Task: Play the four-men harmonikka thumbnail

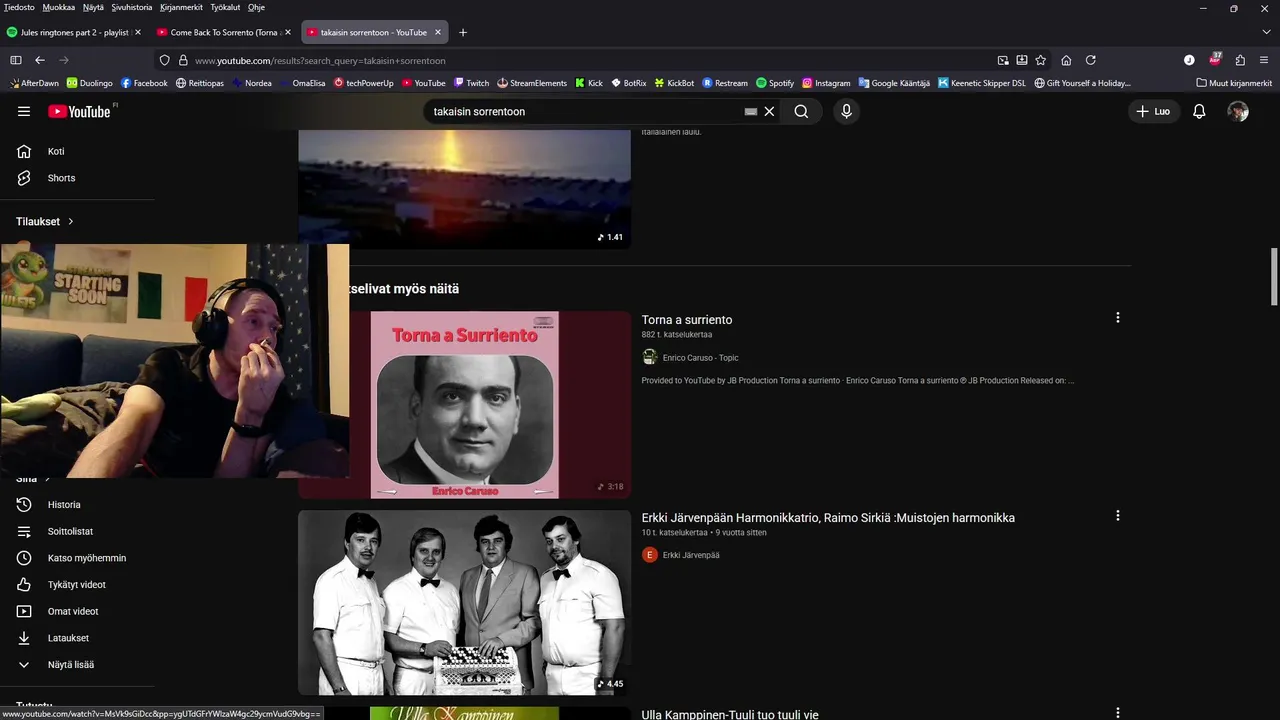Action: [x=464, y=602]
